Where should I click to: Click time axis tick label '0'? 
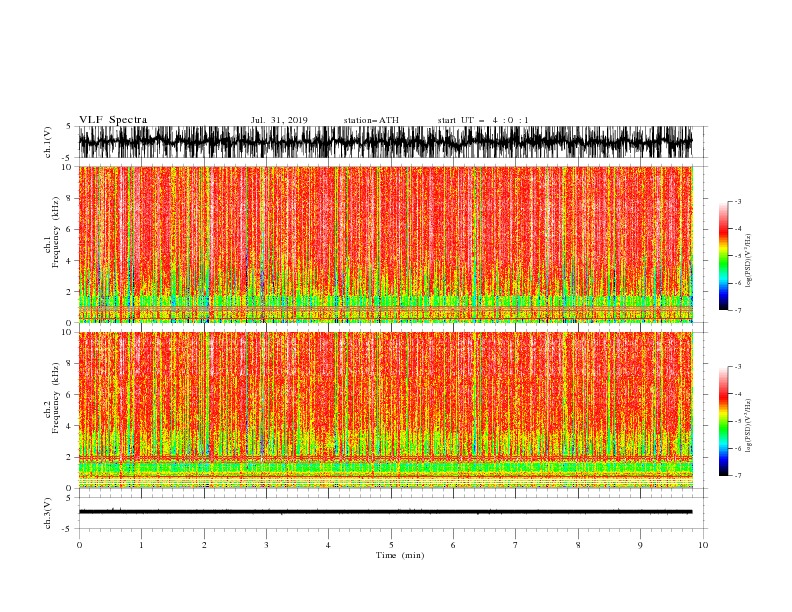pos(79,545)
